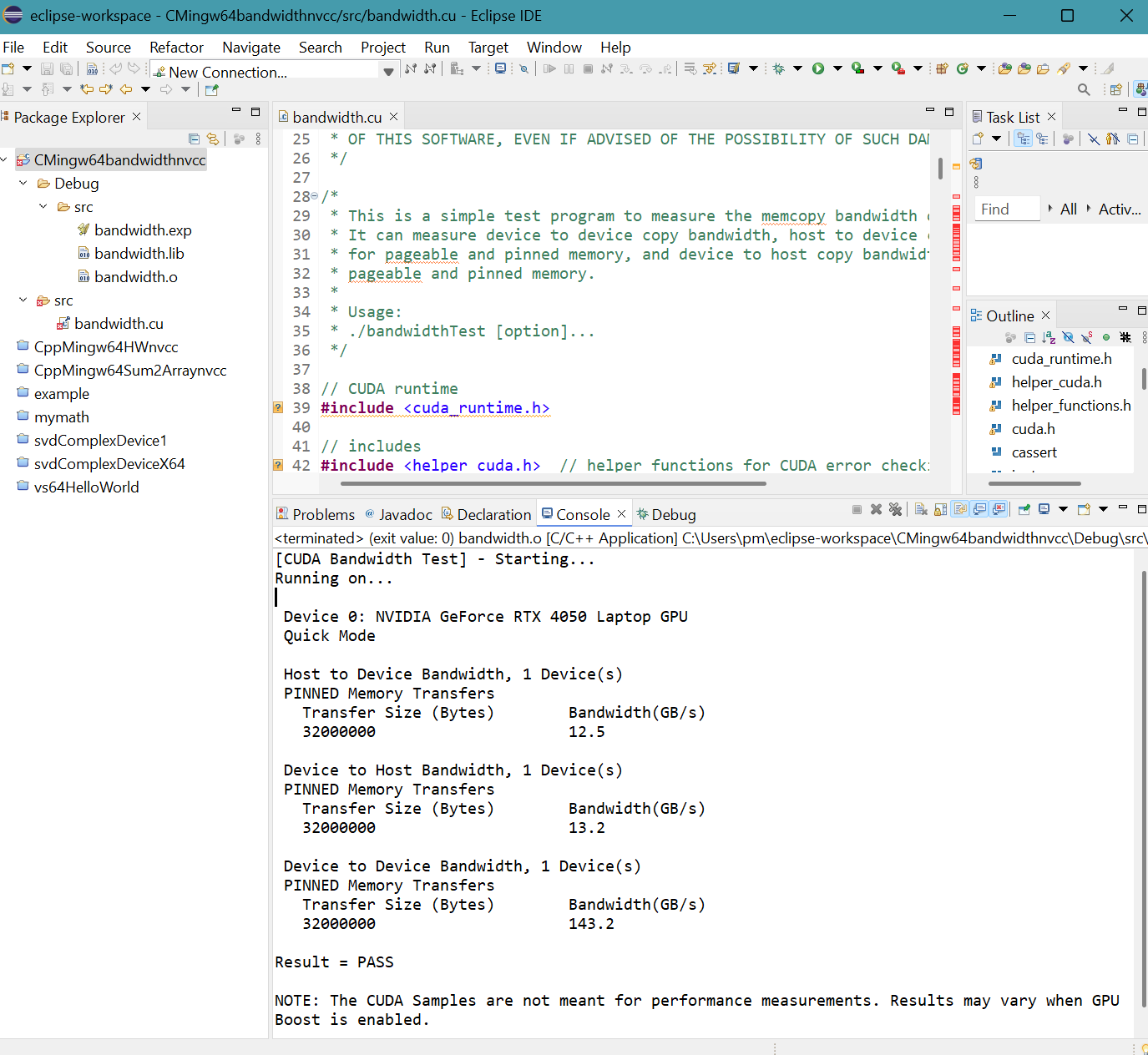
Task: Click the Display Selected Console monitor icon
Action: (x=1044, y=509)
